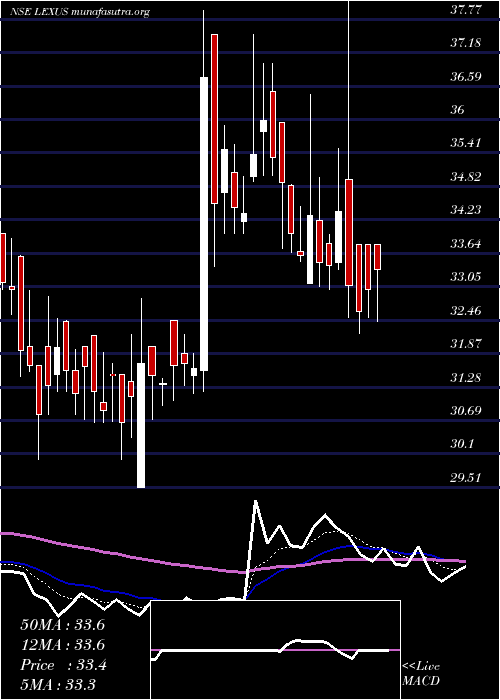Click the 50MA : 33.6 readout

[62, 625]
